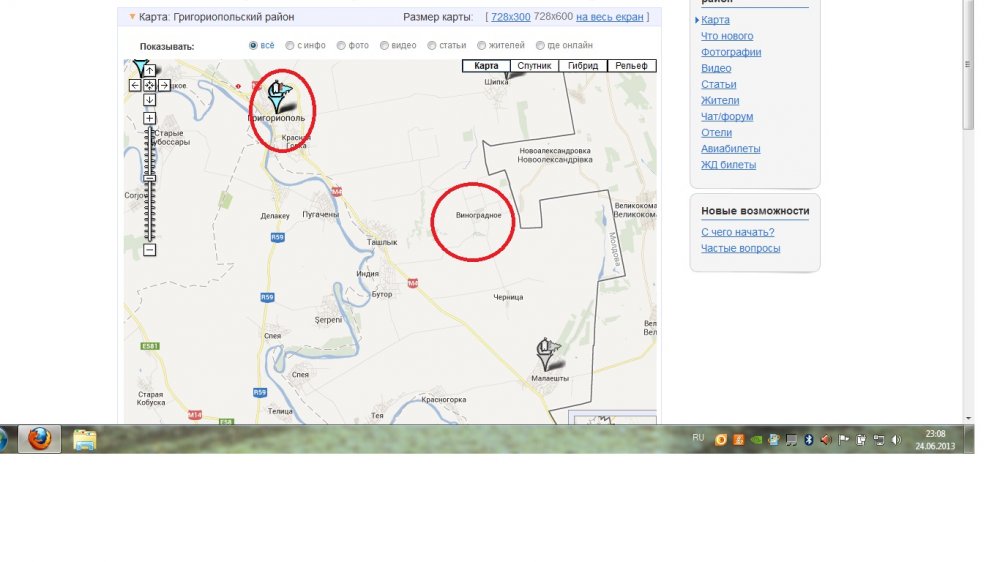Open the 'Видео' sidebar link
Screen dimensions: 1000x562
click(716, 68)
